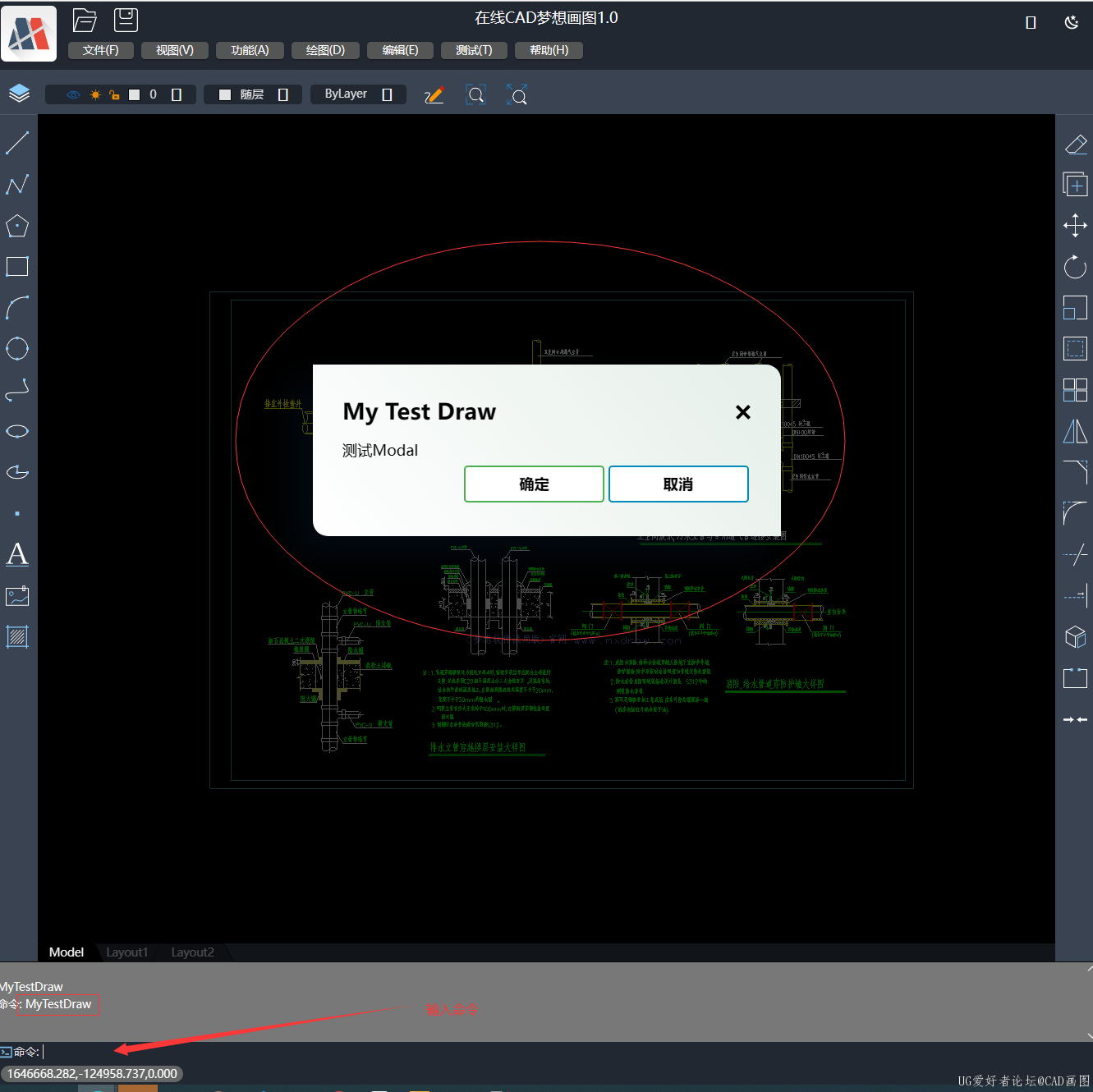Select the Ellipse tool
Viewport: 1093px width, 1092px height.
click(x=17, y=431)
